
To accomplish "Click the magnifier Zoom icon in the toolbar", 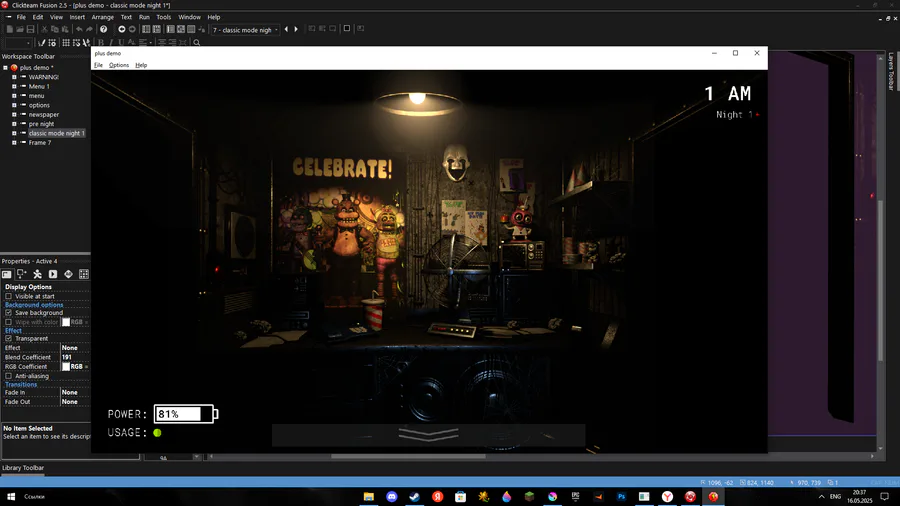I will 197,42.
